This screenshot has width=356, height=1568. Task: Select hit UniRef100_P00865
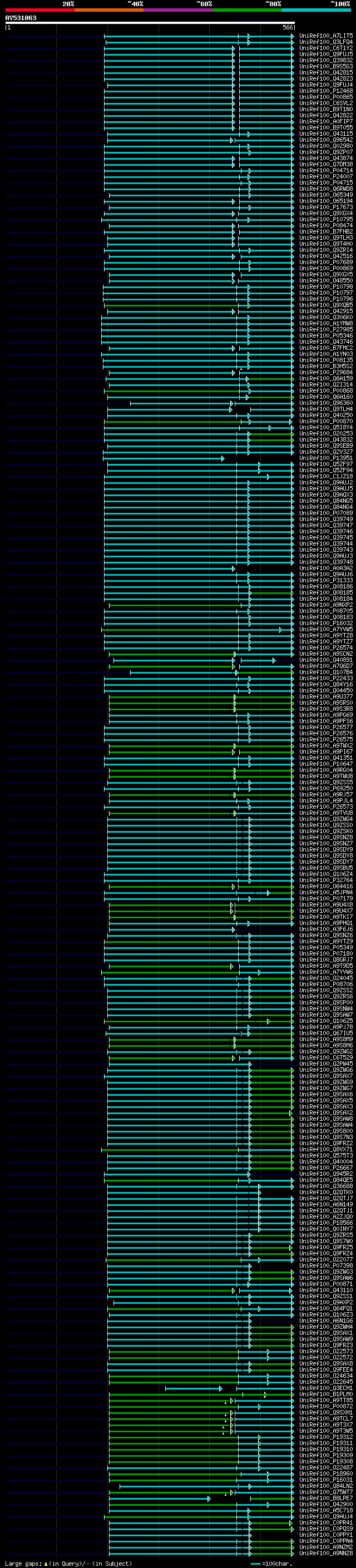point(326,97)
